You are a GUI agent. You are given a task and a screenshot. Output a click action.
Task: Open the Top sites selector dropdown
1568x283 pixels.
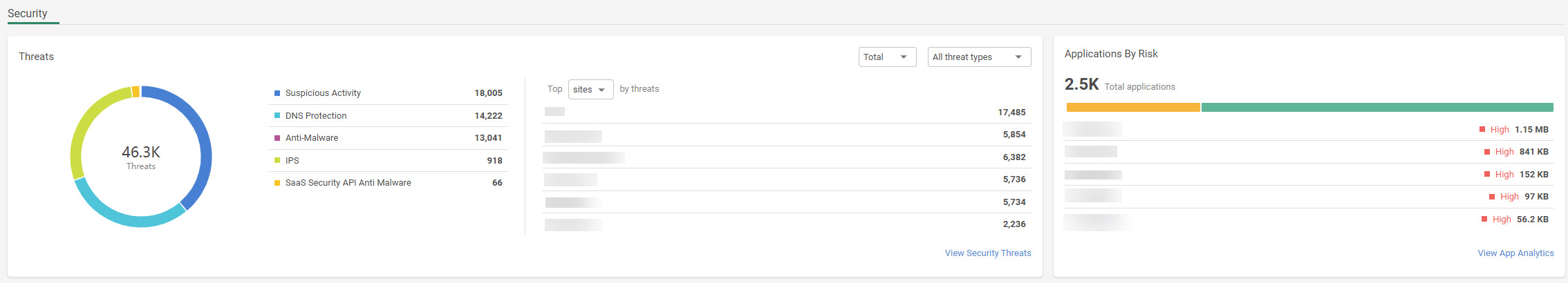(x=590, y=90)
